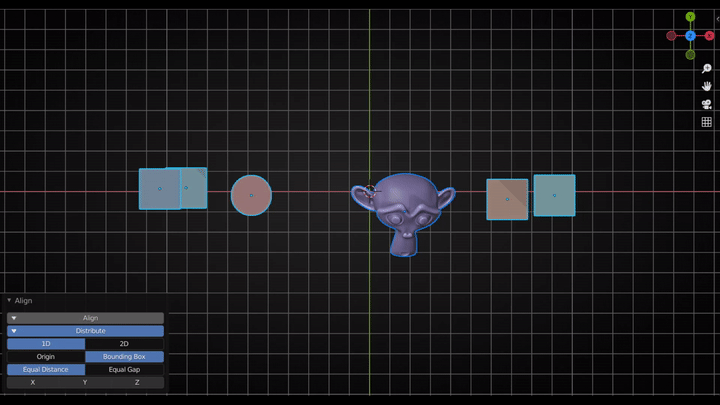Collapse the Distribute dropdown section

(x=85, y=331)
